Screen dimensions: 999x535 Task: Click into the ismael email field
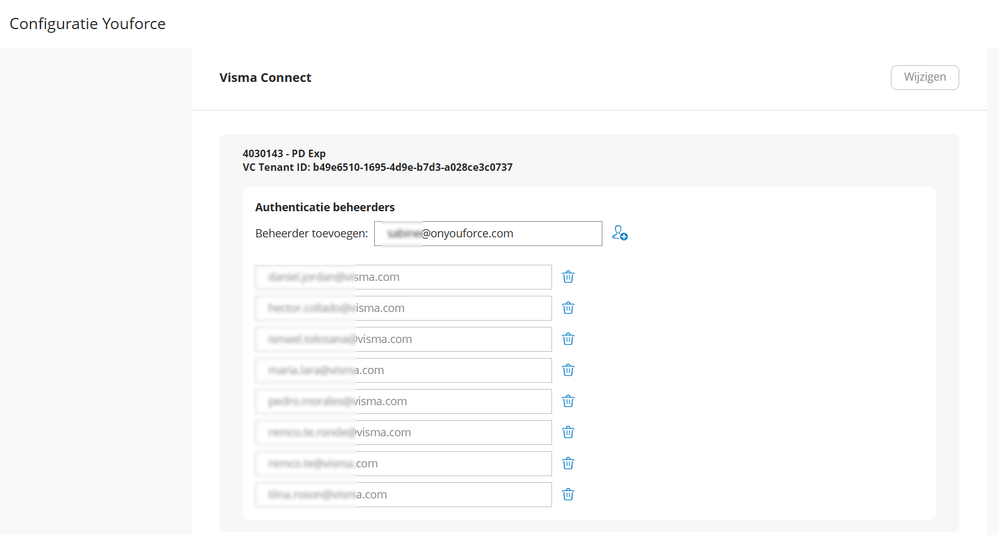[403, 339]
